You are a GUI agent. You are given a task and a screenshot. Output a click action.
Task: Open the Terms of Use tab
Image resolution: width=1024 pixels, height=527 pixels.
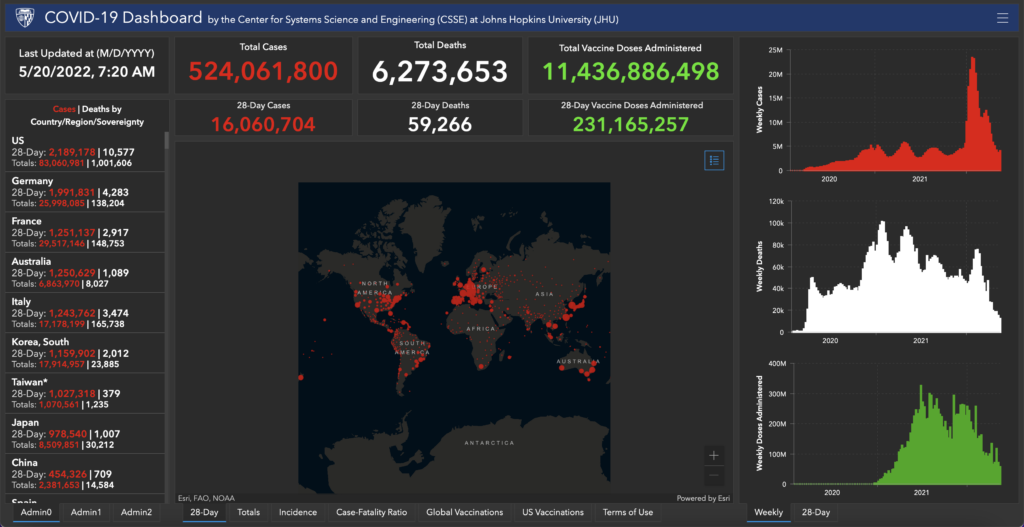627,512
